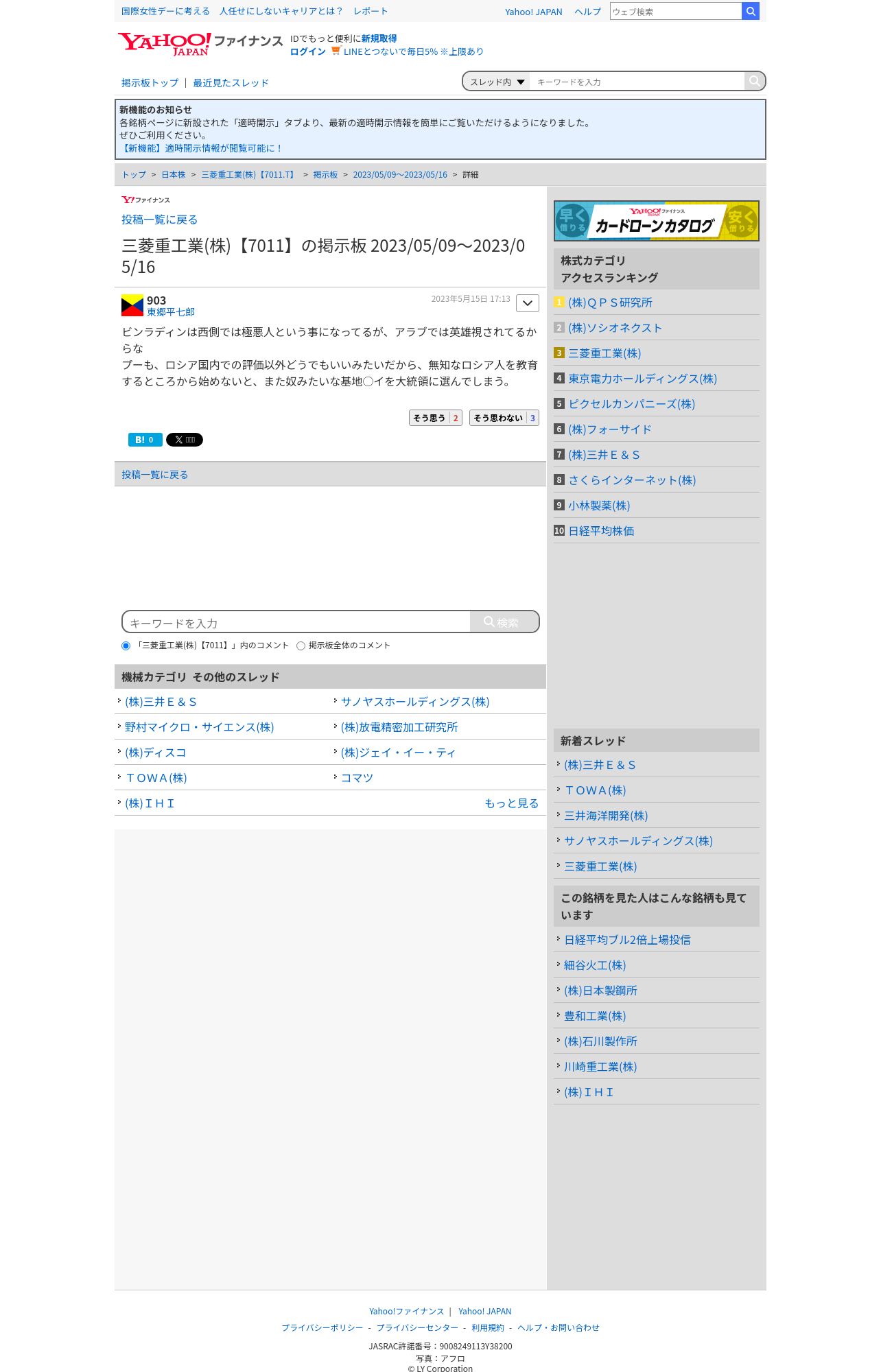Vote そう思う on post 903
Viewport: 881px width, 1372px height.
(436, 418)
